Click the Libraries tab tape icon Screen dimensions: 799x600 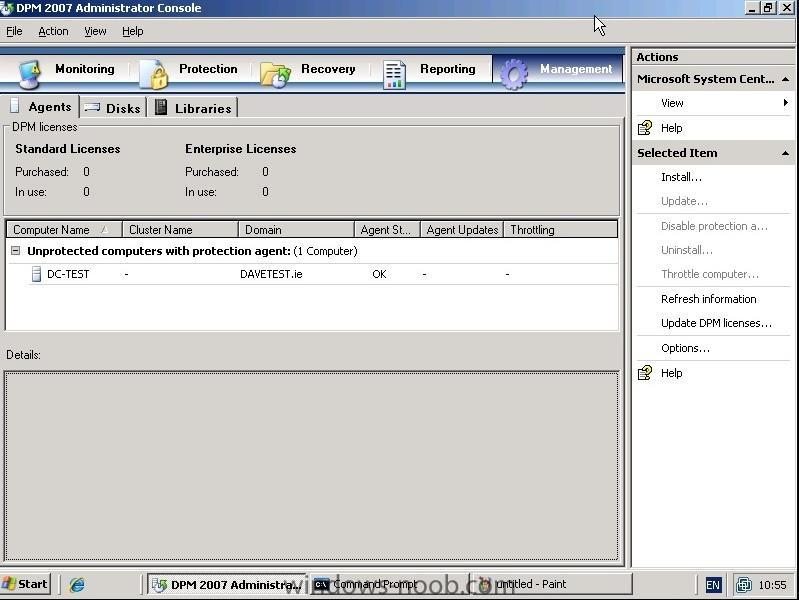[161, 107]
